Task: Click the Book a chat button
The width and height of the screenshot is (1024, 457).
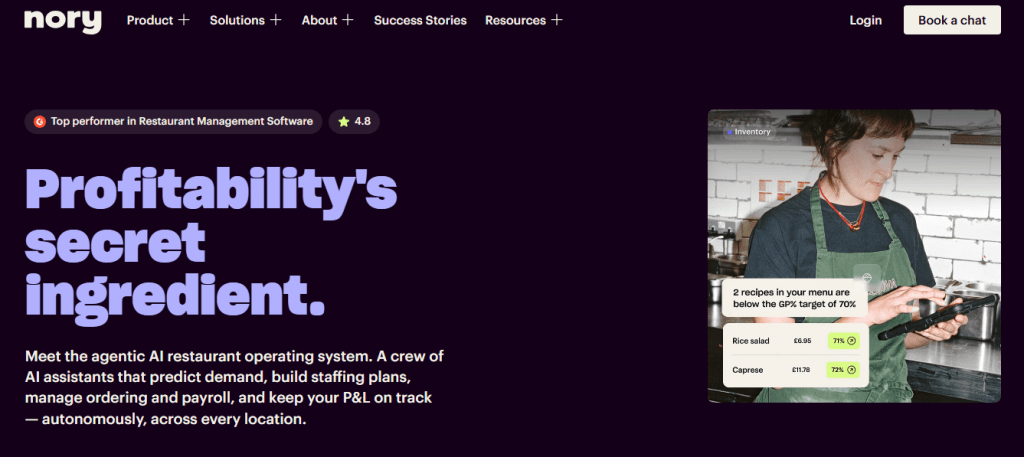Action: tap(952, 20)
